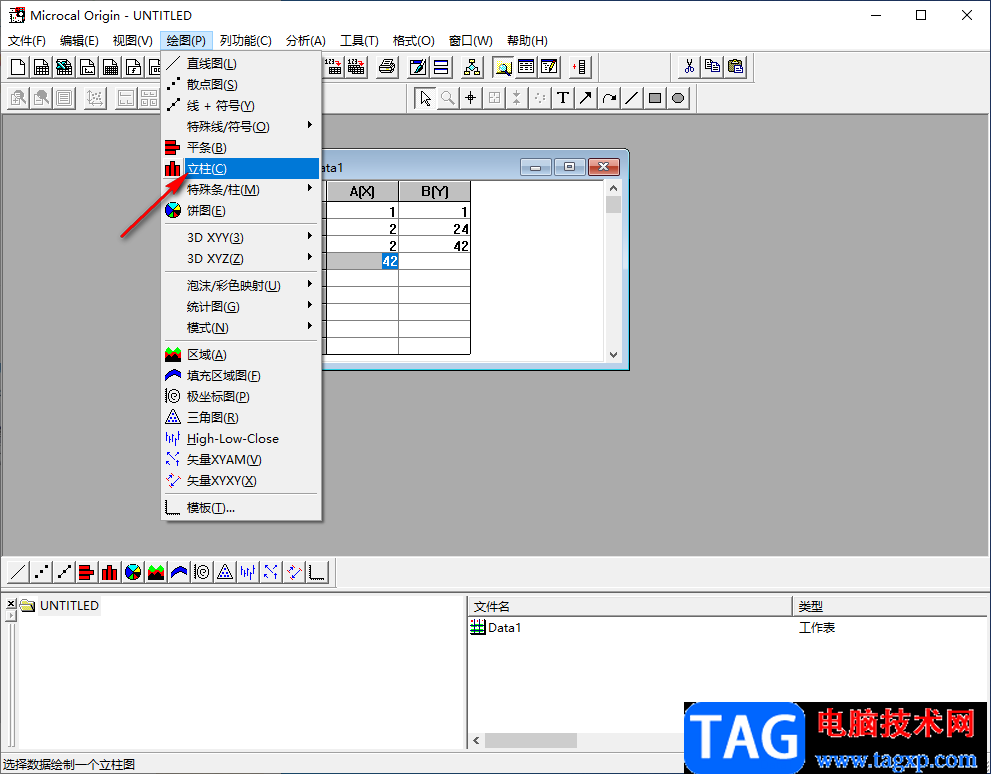Image resolution: width=991 pixels, height=774 pixels.
Task: Expand 3D XYY(3) submenu
Action: [241, 238]
